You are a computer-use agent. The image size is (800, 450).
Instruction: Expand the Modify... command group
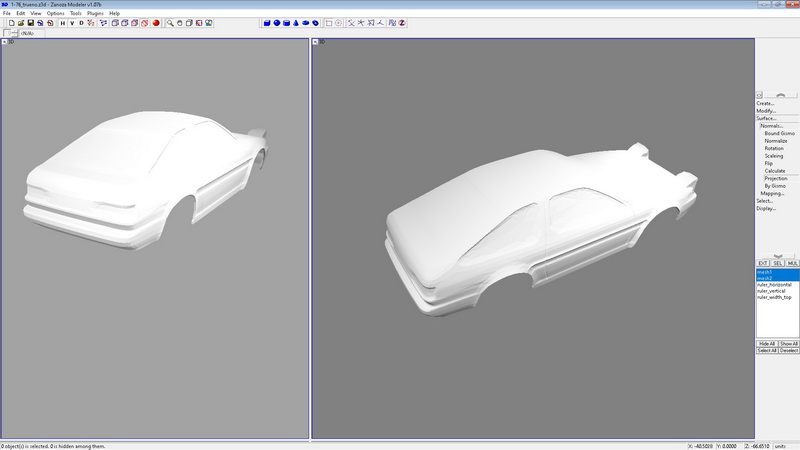(x=766, y=111)
